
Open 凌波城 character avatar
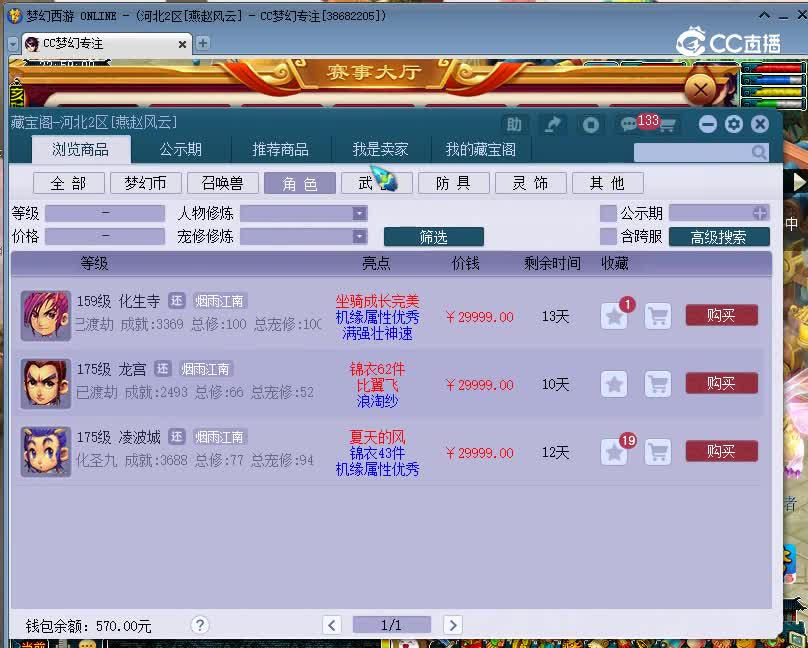45,452
